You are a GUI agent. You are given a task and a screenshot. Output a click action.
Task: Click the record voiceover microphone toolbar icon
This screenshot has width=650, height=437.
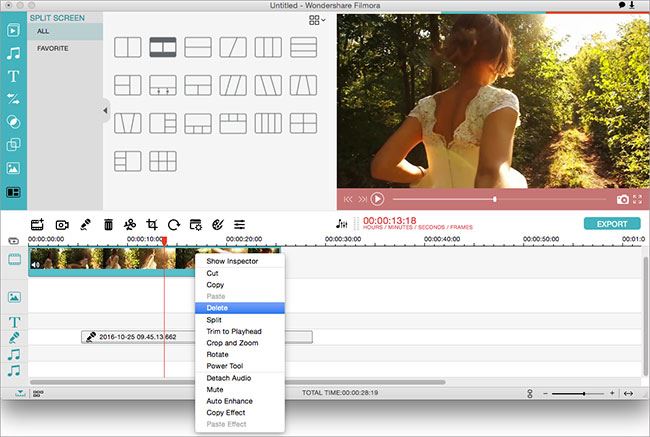pyautogui.click(x=85, y=224)
